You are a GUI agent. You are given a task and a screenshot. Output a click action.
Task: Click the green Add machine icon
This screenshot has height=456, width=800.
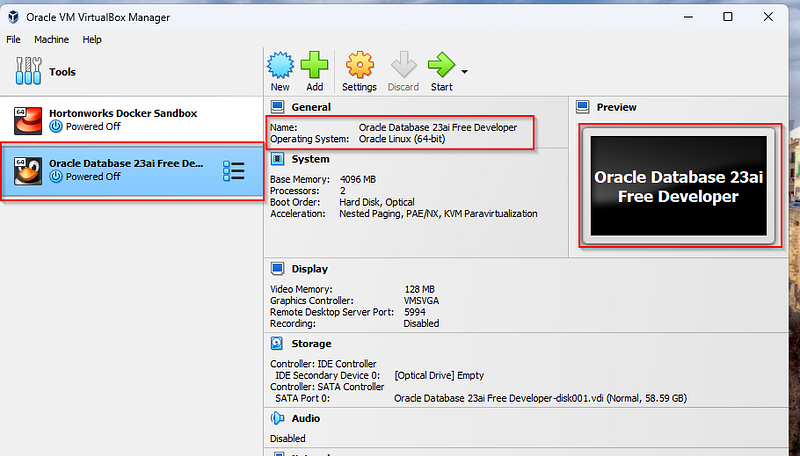[x=314, y=65]
